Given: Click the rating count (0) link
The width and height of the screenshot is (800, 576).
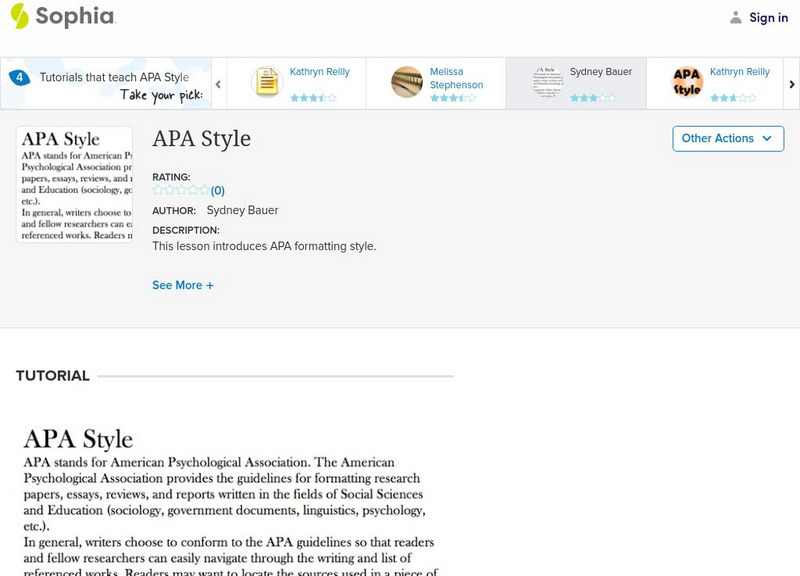Looking at the screenshot, I should tap(218, 190).
